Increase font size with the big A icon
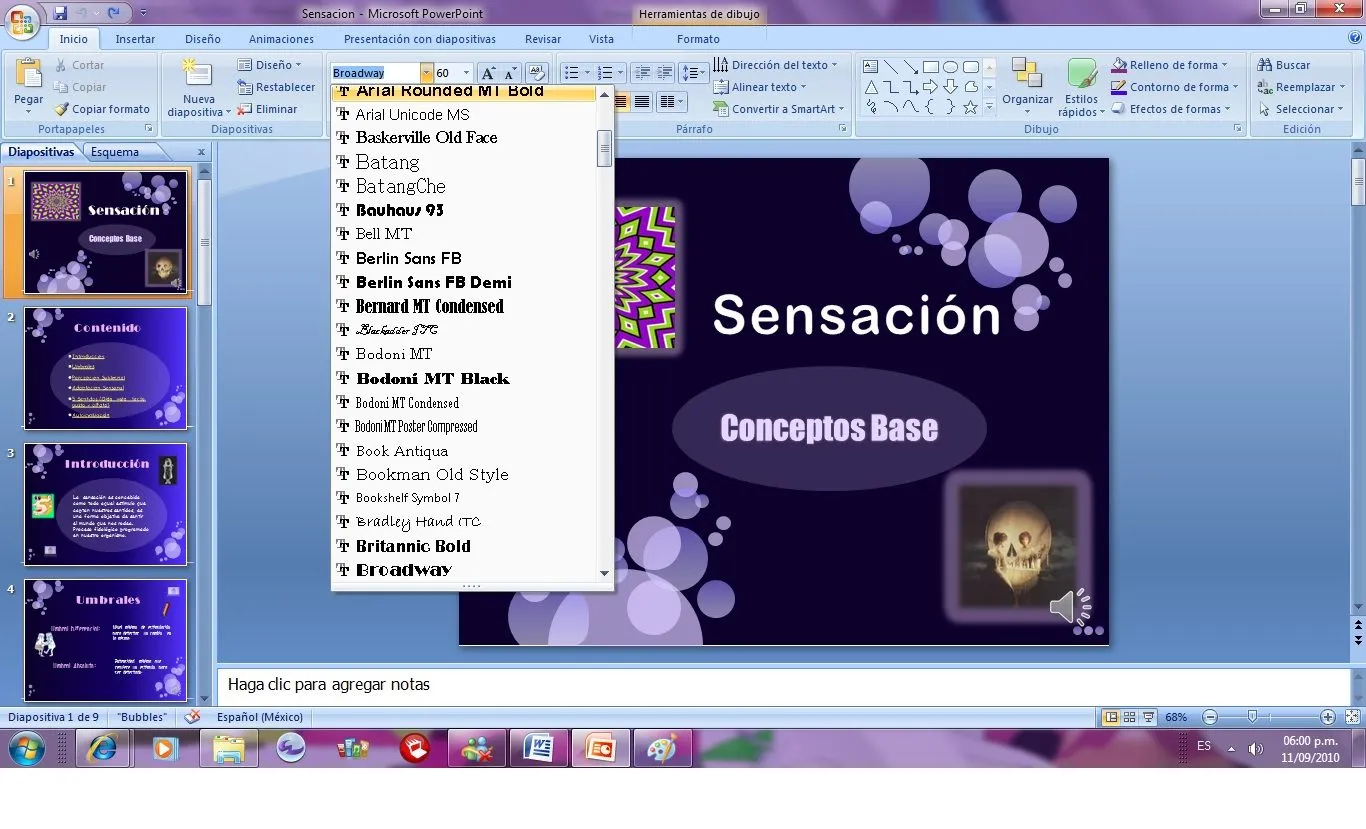Screen dimensions: 1366x829 tap(487, 73)
